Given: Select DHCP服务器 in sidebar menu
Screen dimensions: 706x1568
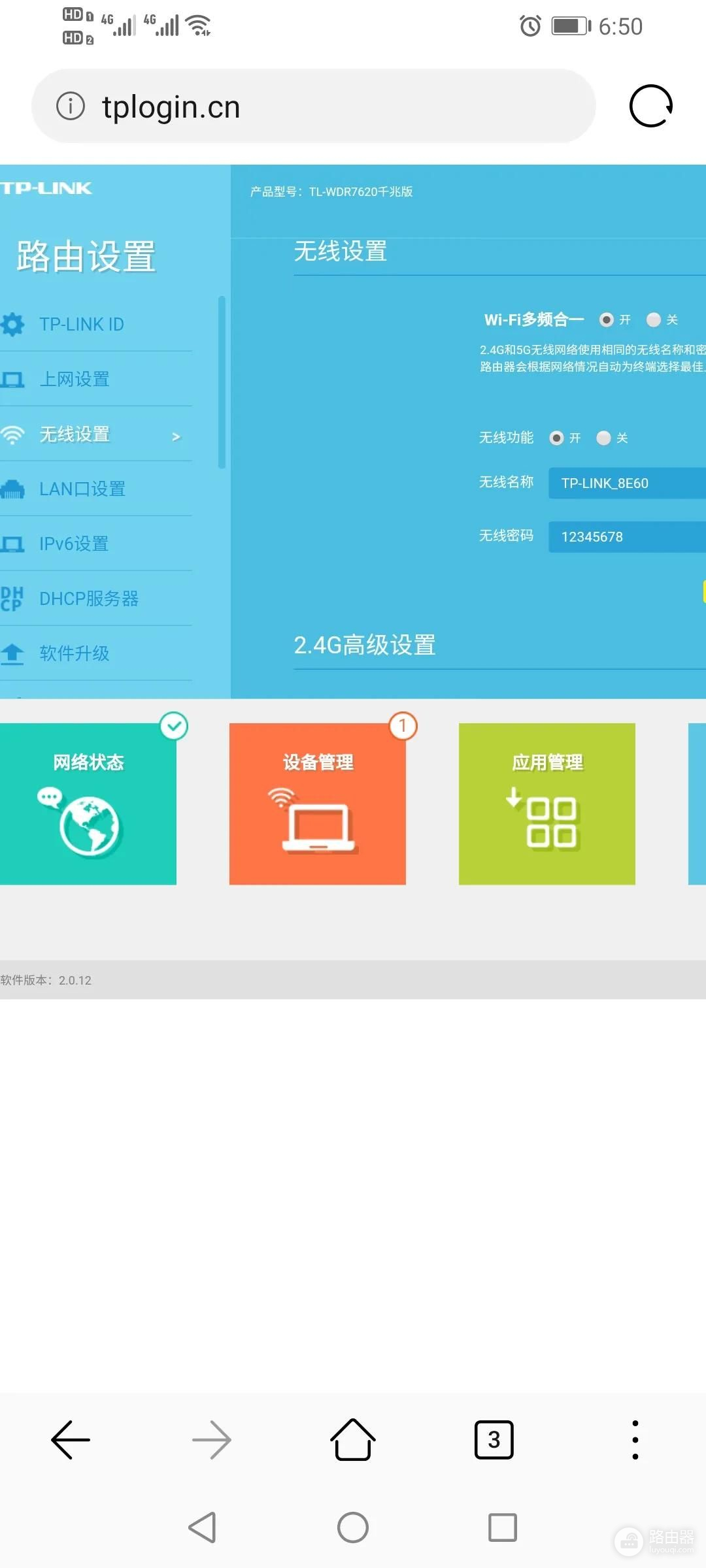Looking at the screenshot, I should tap(89, 598).
